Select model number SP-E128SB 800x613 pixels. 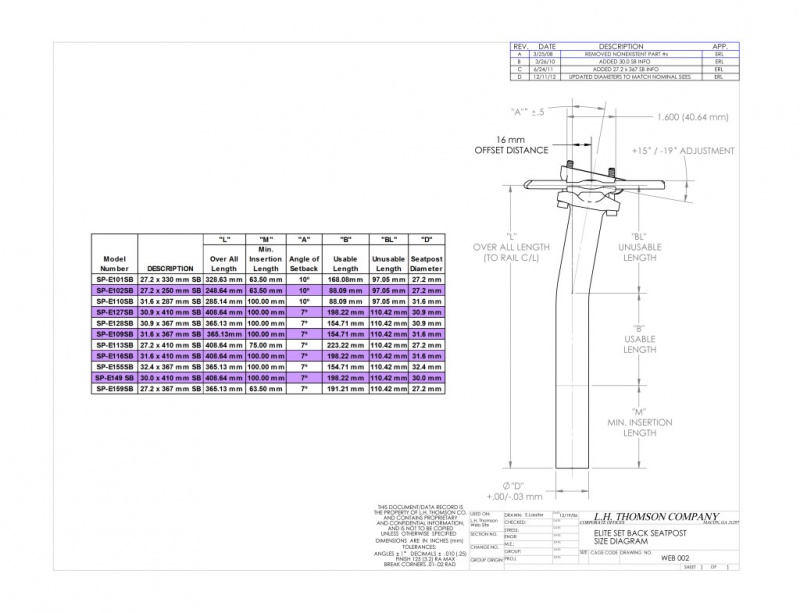[x=115, y=324]
